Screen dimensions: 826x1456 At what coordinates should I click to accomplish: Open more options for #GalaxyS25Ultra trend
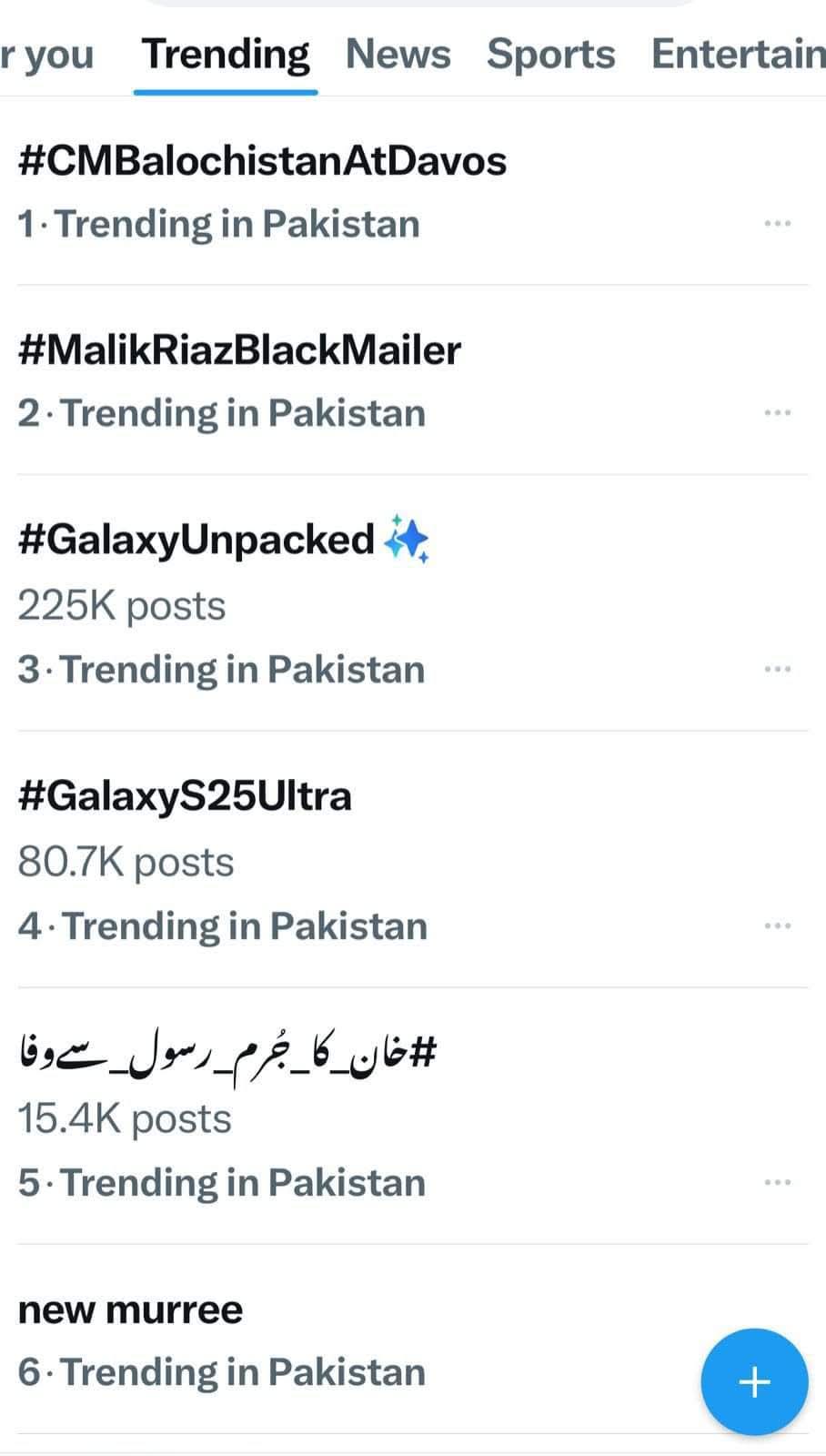pos(777,926)
